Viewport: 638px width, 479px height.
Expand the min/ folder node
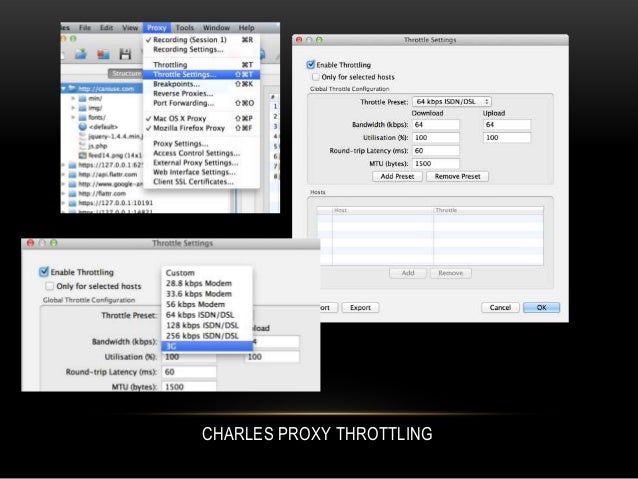click(73, 98)
